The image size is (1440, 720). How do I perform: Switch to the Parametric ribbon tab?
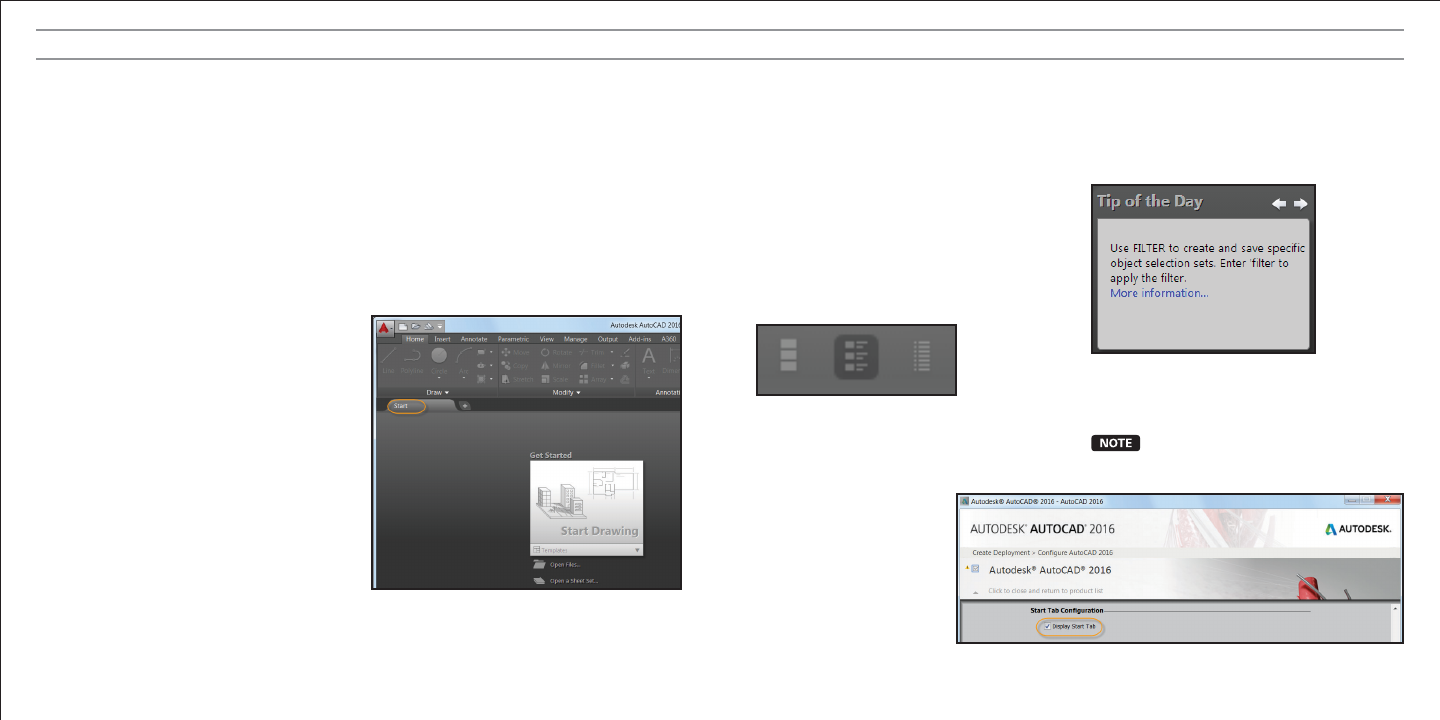click(513, 339)
